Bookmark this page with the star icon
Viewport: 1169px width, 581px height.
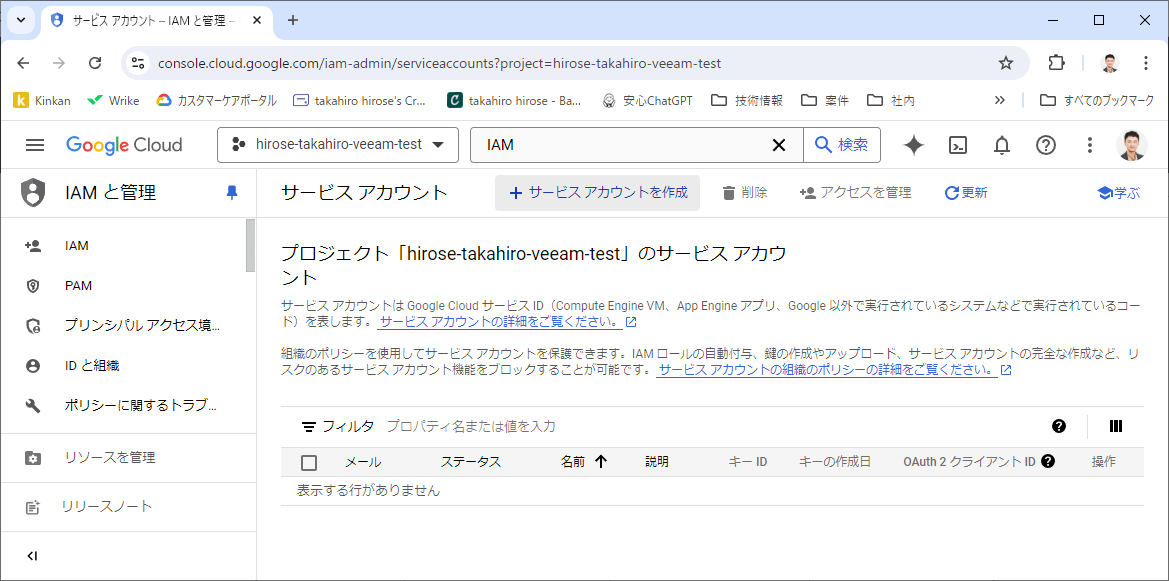pos(1006,63)
